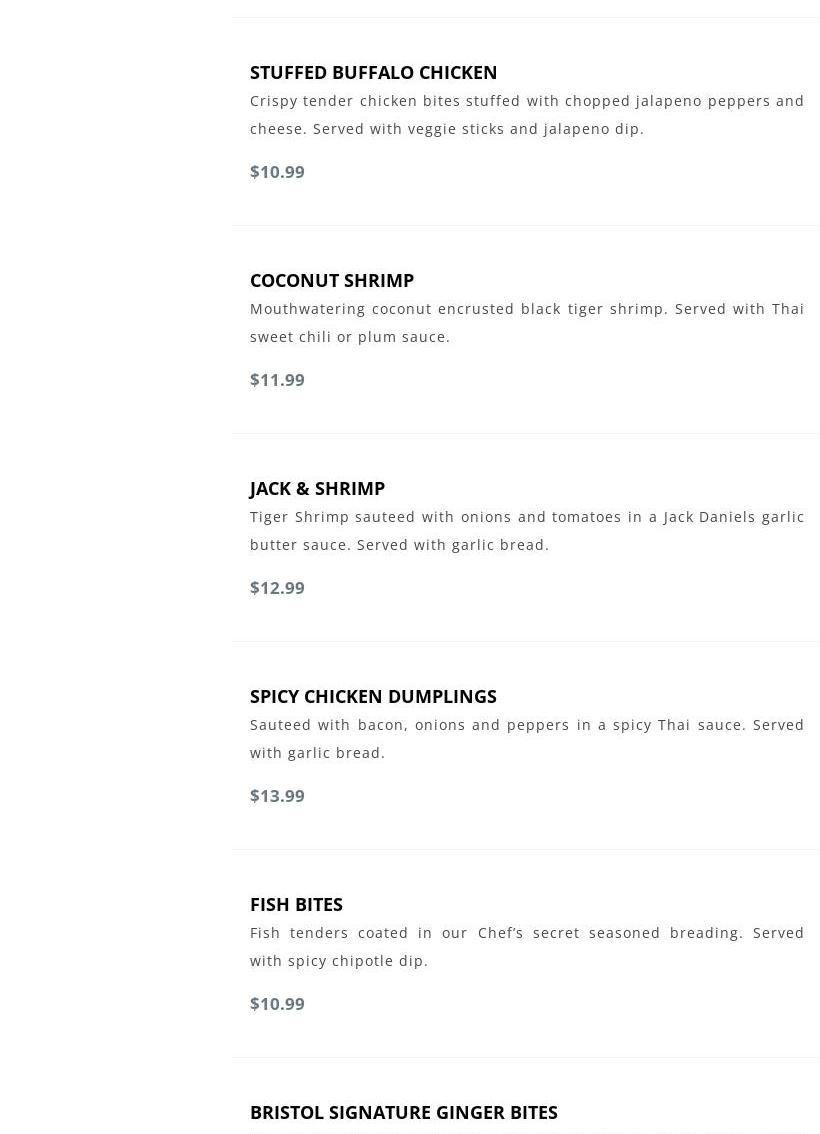Click the Coconut Shrimp description paragraph

pos(526,322)
